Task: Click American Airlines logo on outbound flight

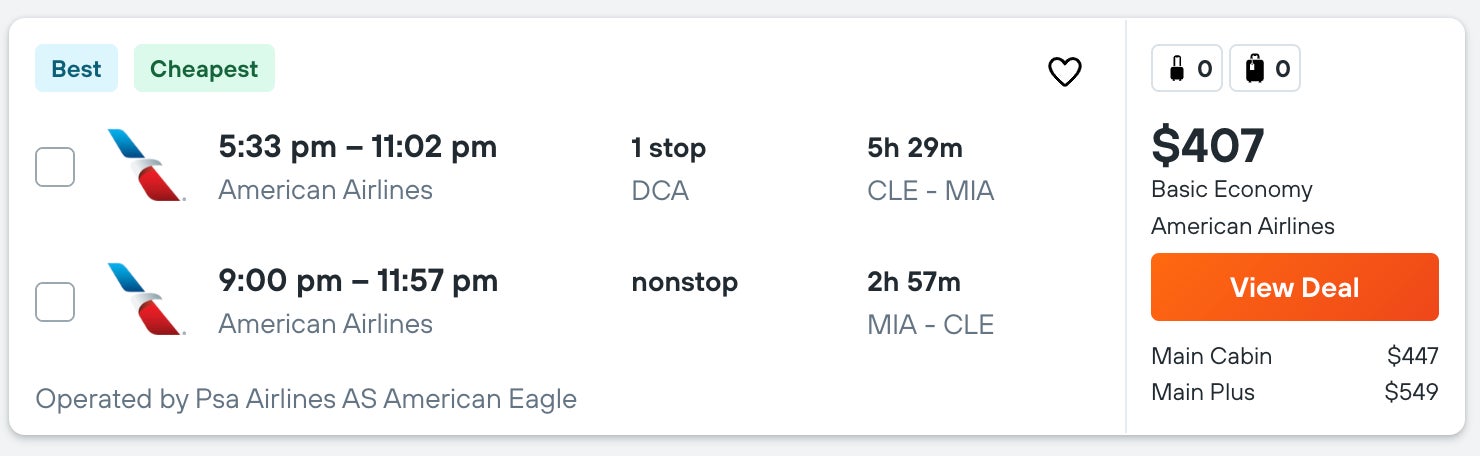Action: point(146,165)
